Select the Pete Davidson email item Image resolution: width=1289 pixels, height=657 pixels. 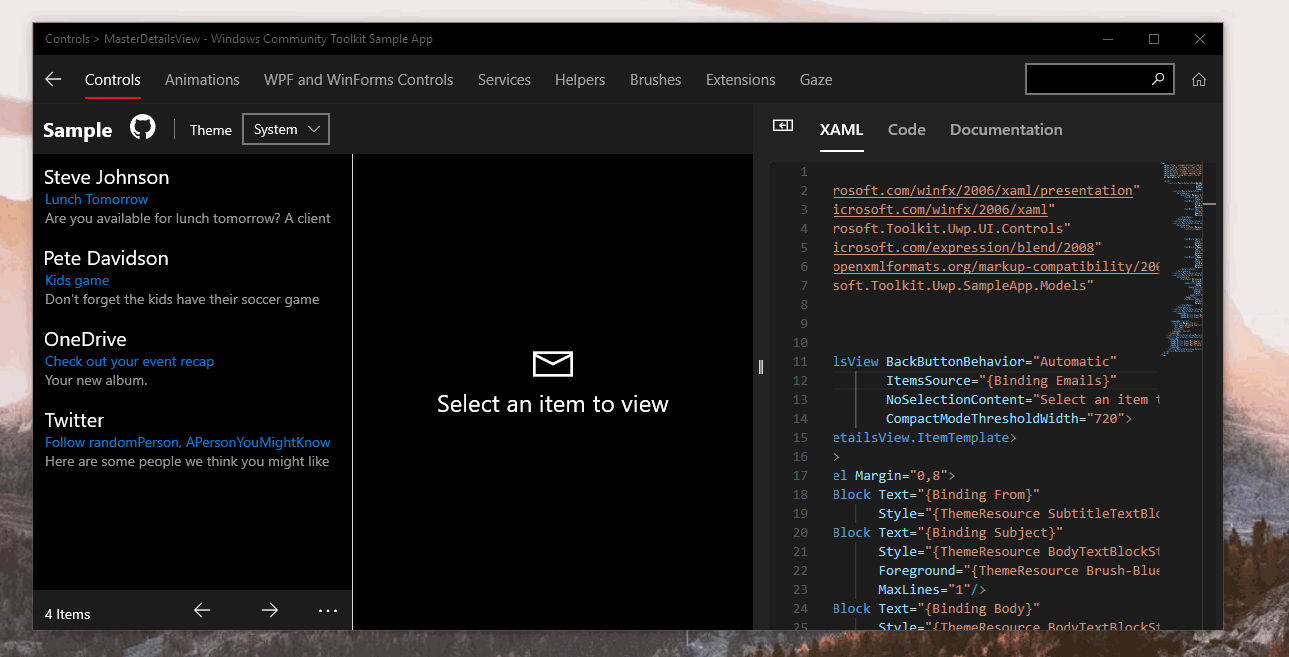192,278
